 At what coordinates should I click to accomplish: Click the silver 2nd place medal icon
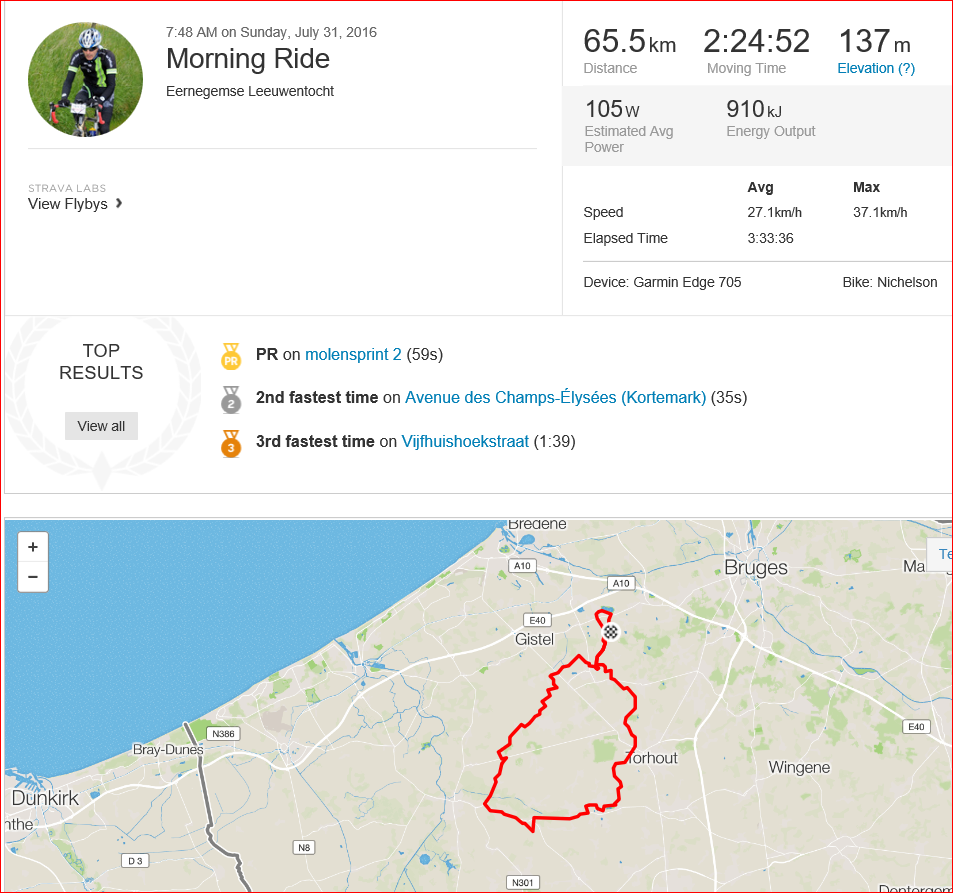click(231, 400)
